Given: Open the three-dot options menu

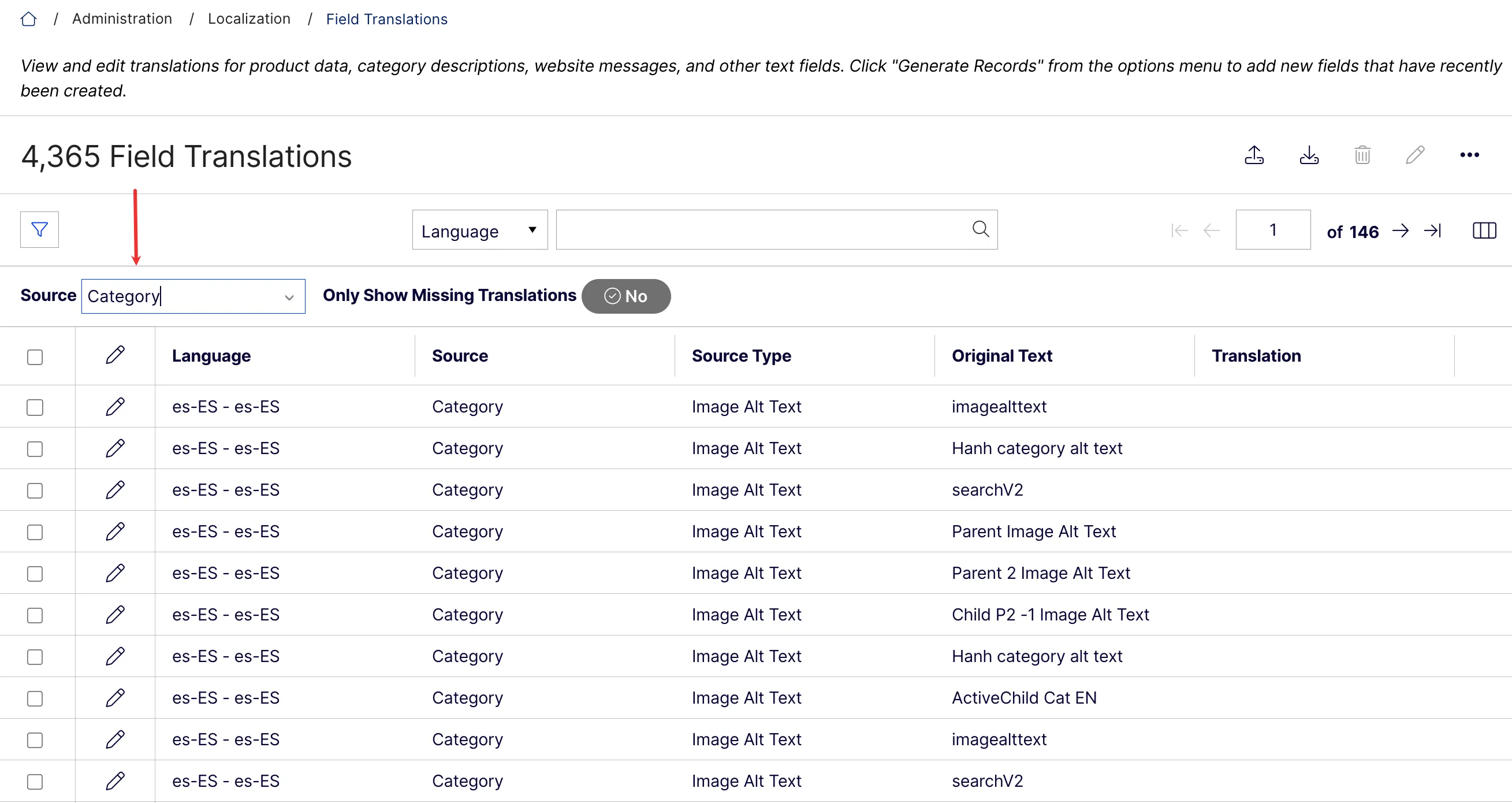Looking at the screenshot, I should click(1470, 155).
